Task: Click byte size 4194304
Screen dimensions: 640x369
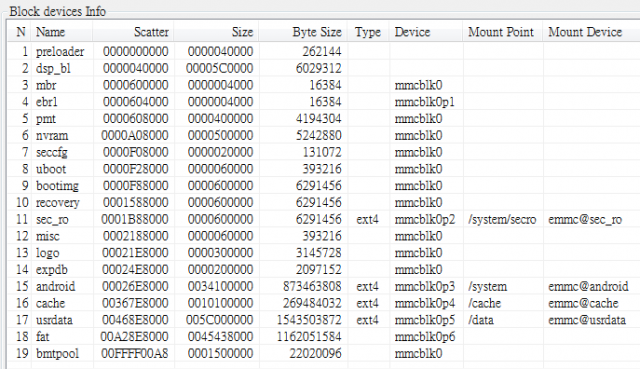Action: (318, 118)
